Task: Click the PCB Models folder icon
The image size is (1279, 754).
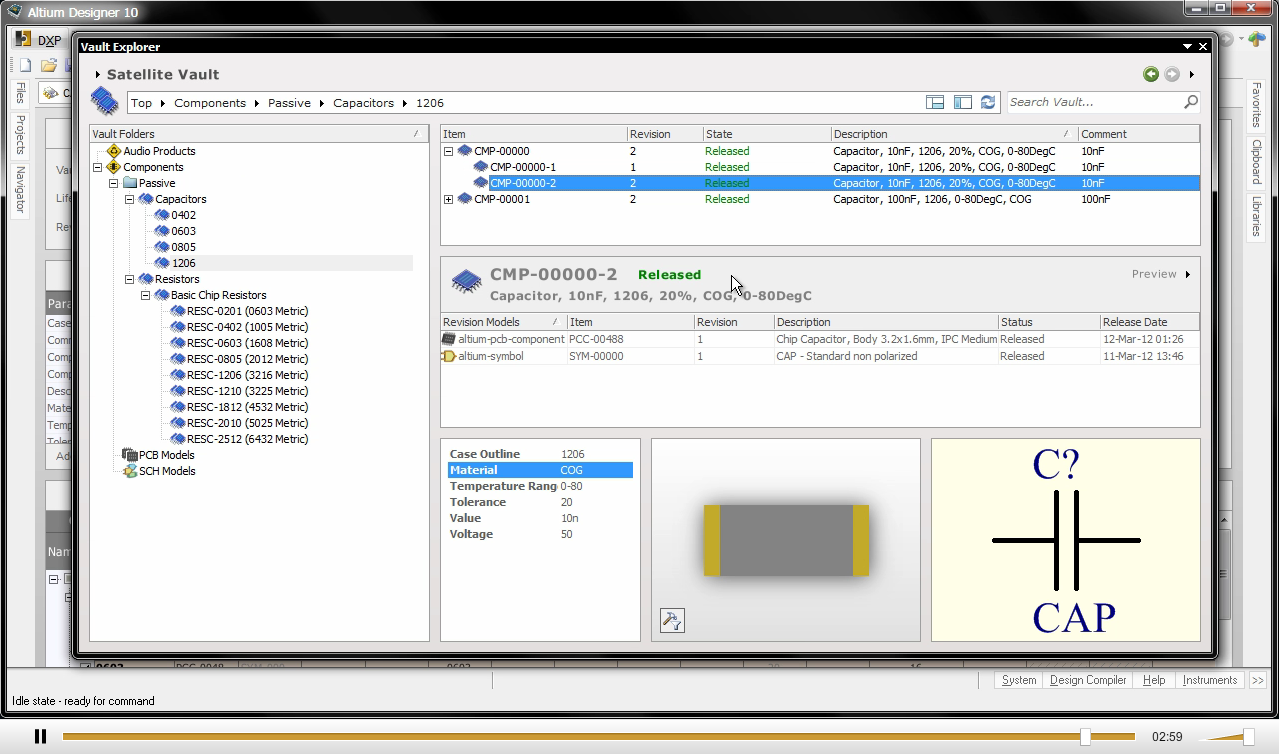Action: tap(129, 455)
